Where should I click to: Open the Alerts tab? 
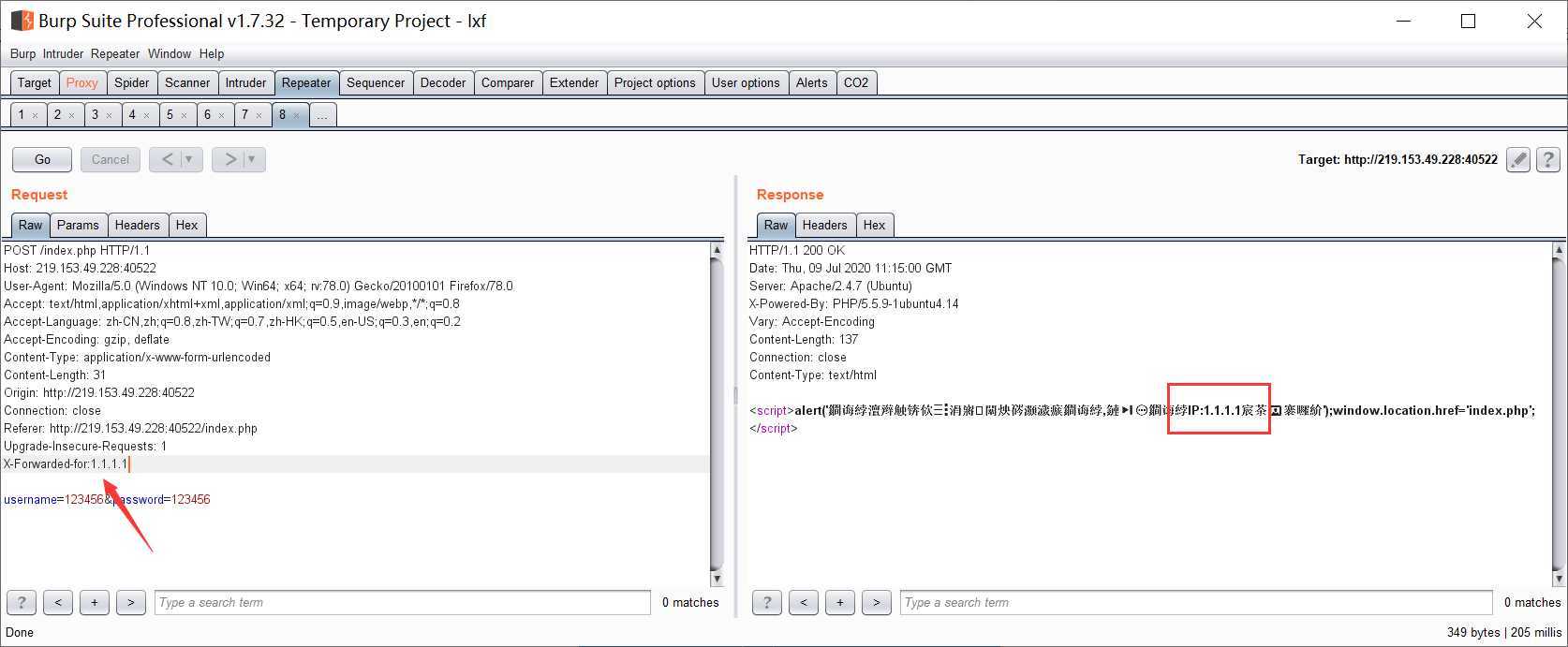tap(812, 82)
